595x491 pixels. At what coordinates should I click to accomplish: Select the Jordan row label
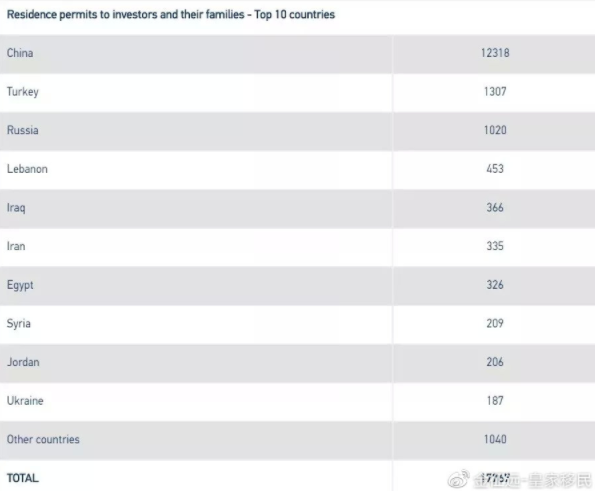[x=23, y=362]
